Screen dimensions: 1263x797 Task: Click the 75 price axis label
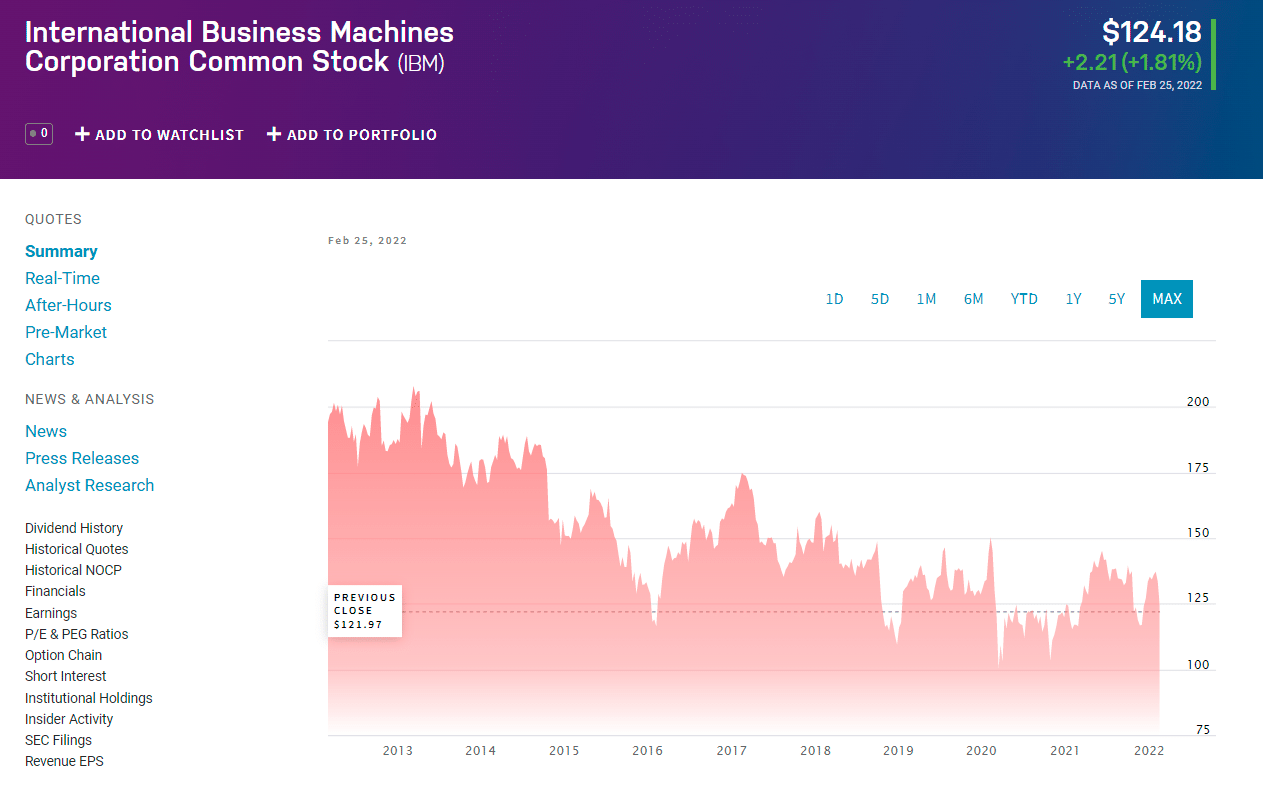pos(1202,730)
